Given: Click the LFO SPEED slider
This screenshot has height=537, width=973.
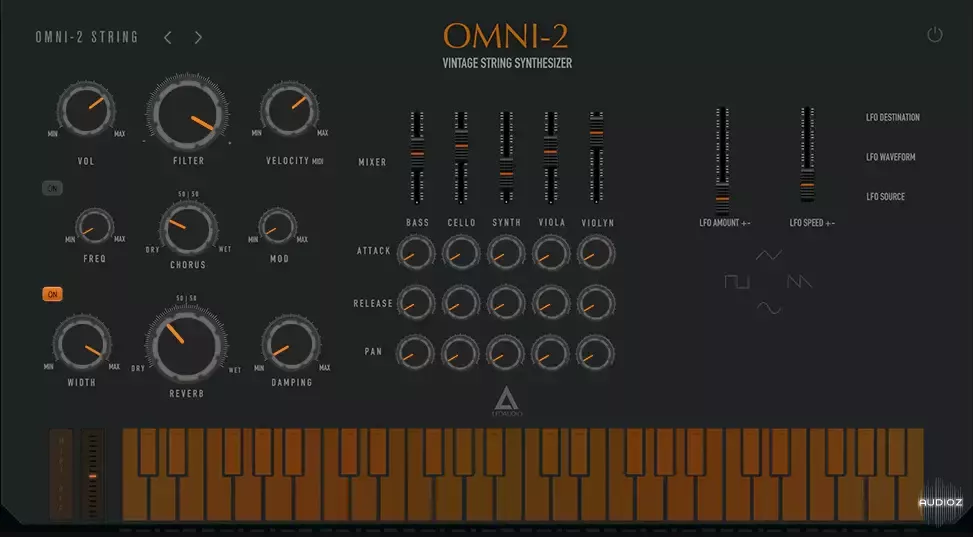Looking at the screenshot, I should (807, 155).
